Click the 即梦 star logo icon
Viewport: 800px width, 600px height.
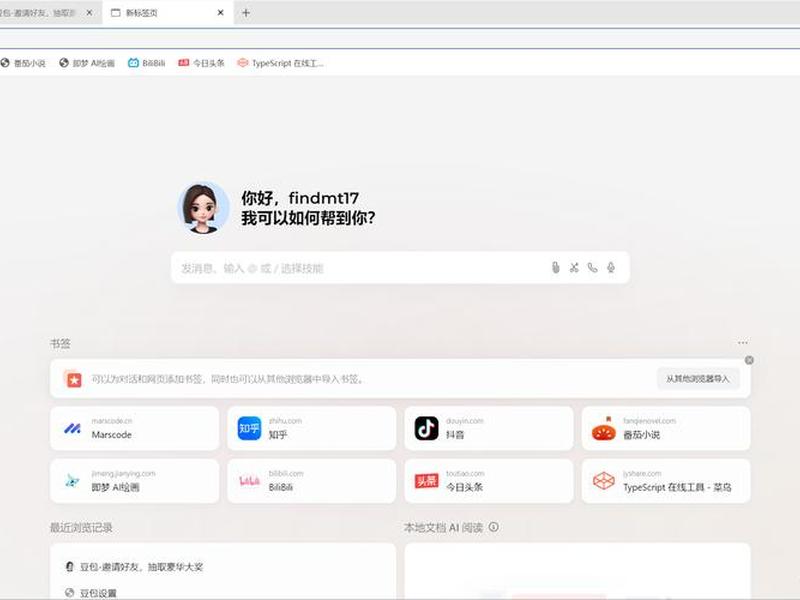[x=72, y=481]
